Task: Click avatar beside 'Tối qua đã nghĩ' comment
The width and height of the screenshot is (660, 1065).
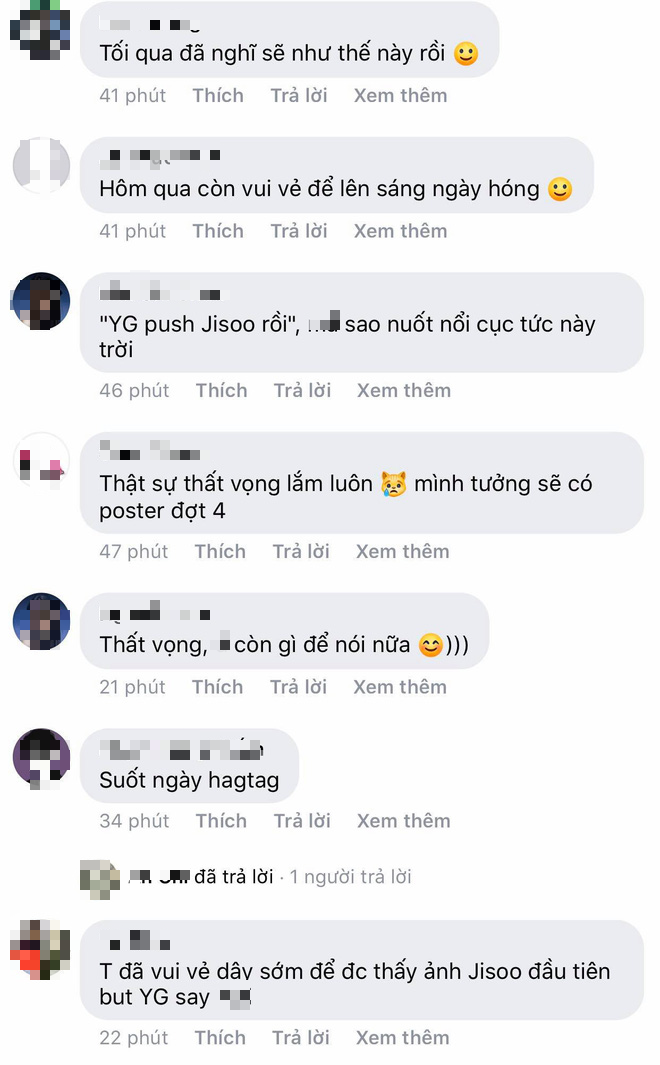Action: click(x=41, y=31)
